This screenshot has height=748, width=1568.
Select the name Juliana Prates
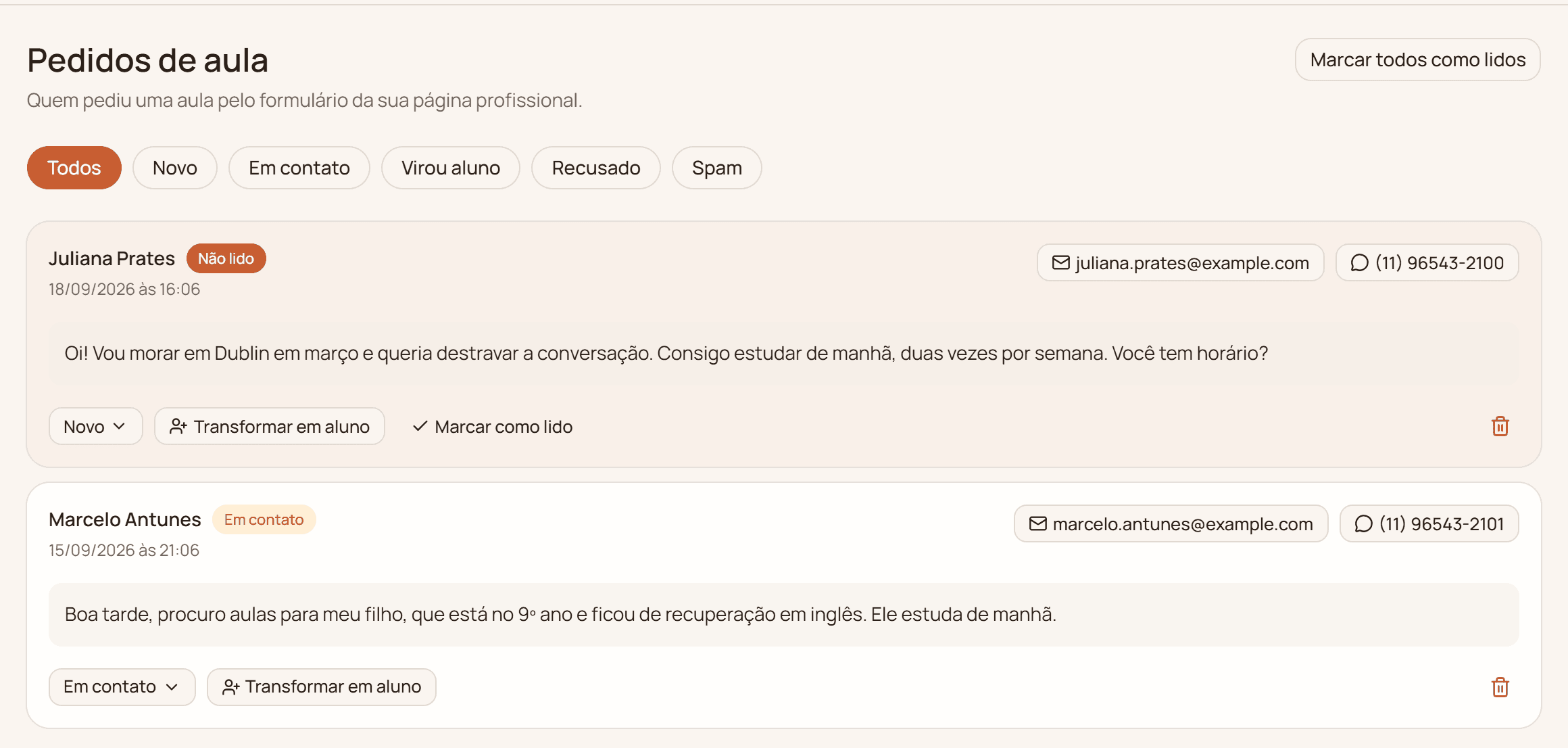coord(112,258)
